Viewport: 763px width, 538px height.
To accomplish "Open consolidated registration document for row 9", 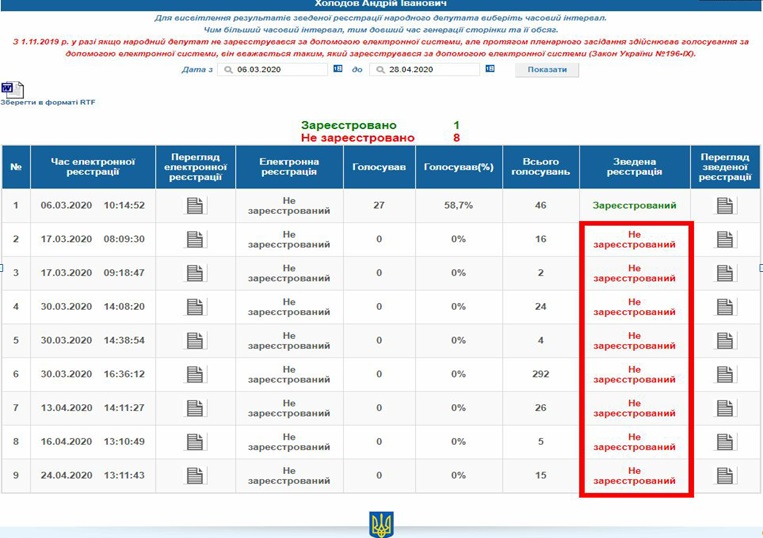I will [725, 475].
